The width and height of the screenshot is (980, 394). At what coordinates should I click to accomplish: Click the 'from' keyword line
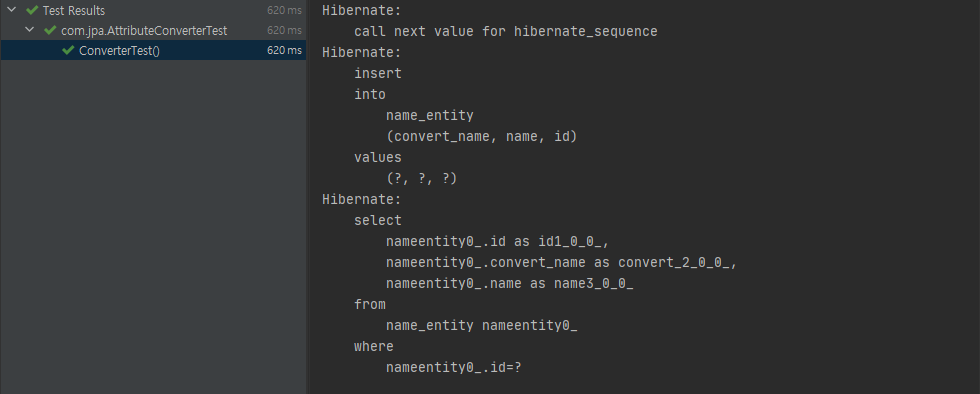pos(369,305)
